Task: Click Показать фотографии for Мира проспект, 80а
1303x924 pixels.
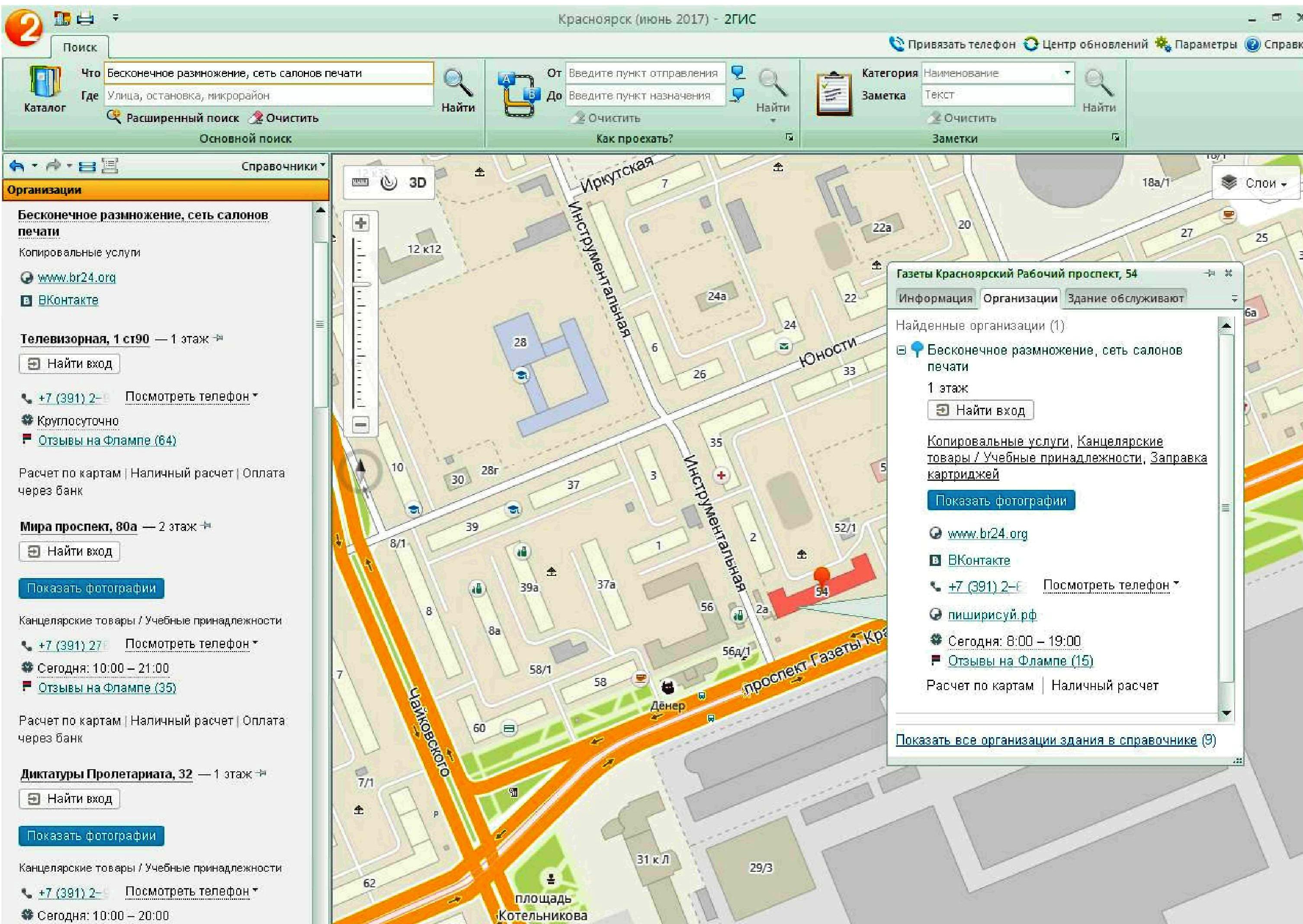Action: pos(91,588)
